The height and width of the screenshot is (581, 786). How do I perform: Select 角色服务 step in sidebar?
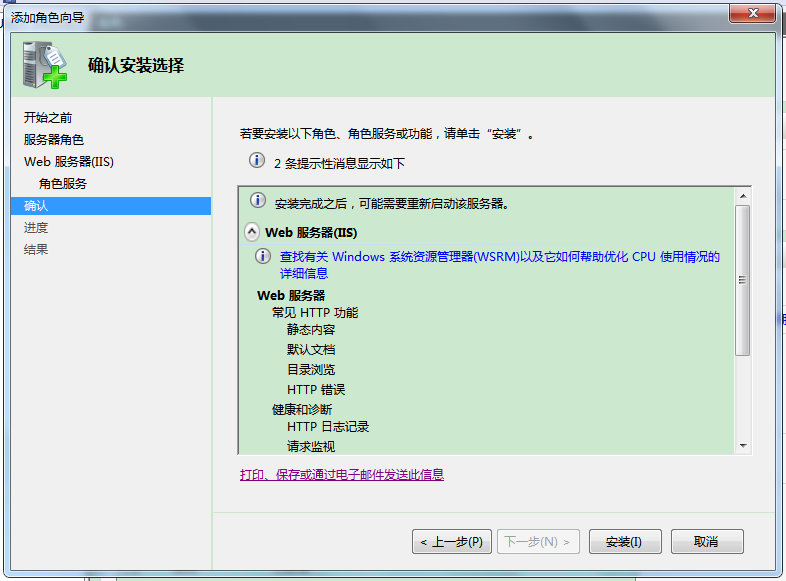[63, 184]
